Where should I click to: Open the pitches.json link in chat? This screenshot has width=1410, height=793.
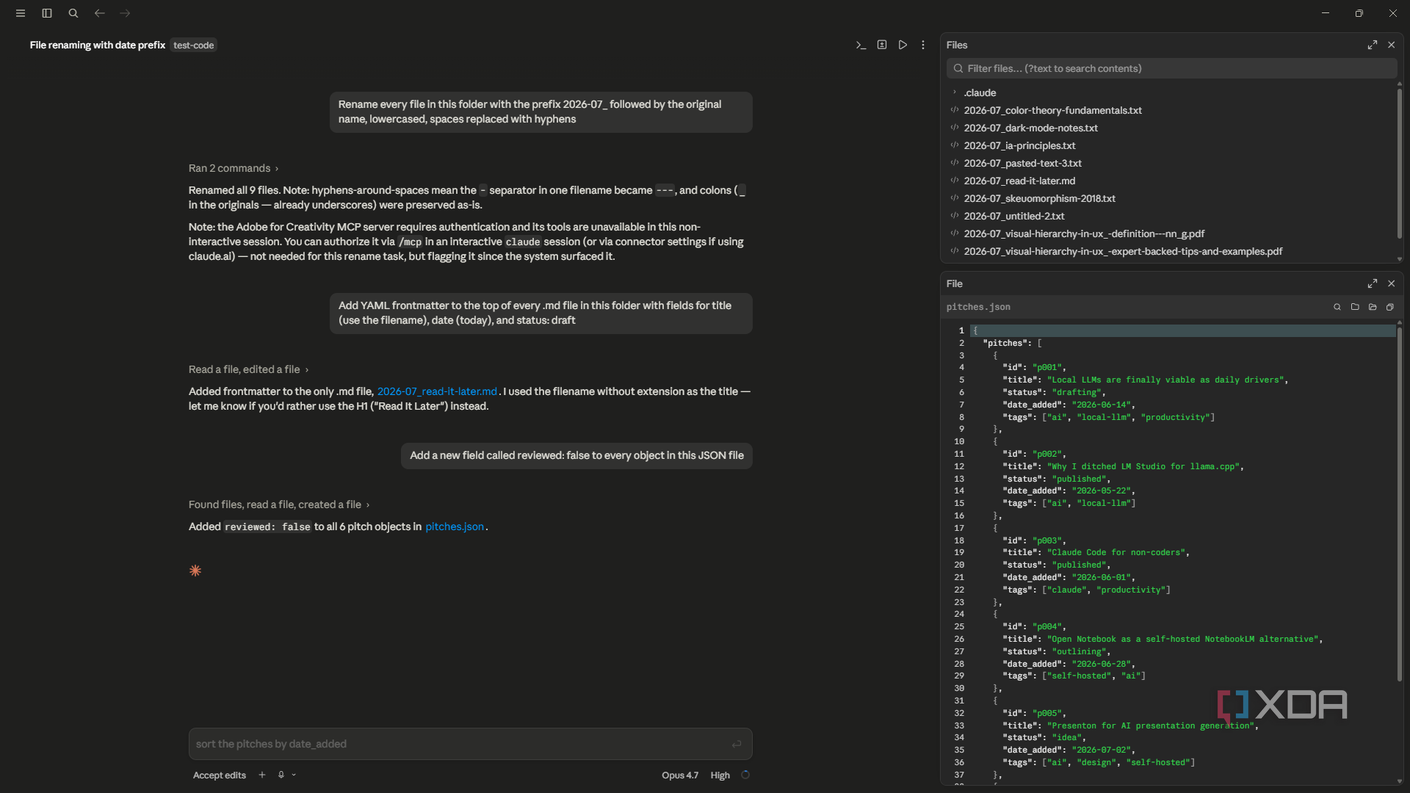coord(454,527)
